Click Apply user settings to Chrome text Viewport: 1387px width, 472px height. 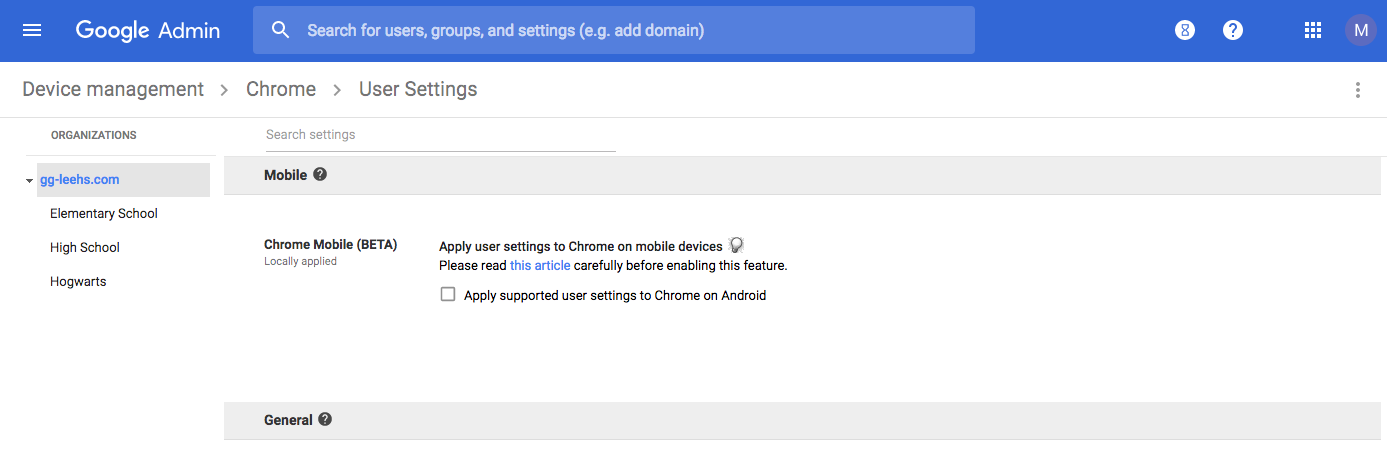[580, 246]
